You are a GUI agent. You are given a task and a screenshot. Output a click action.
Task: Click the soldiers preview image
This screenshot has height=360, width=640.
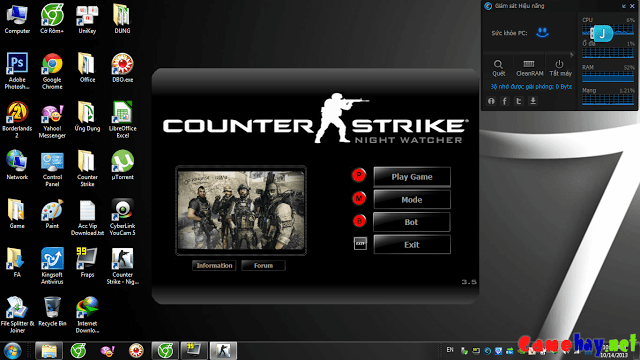tap(241, 210)
